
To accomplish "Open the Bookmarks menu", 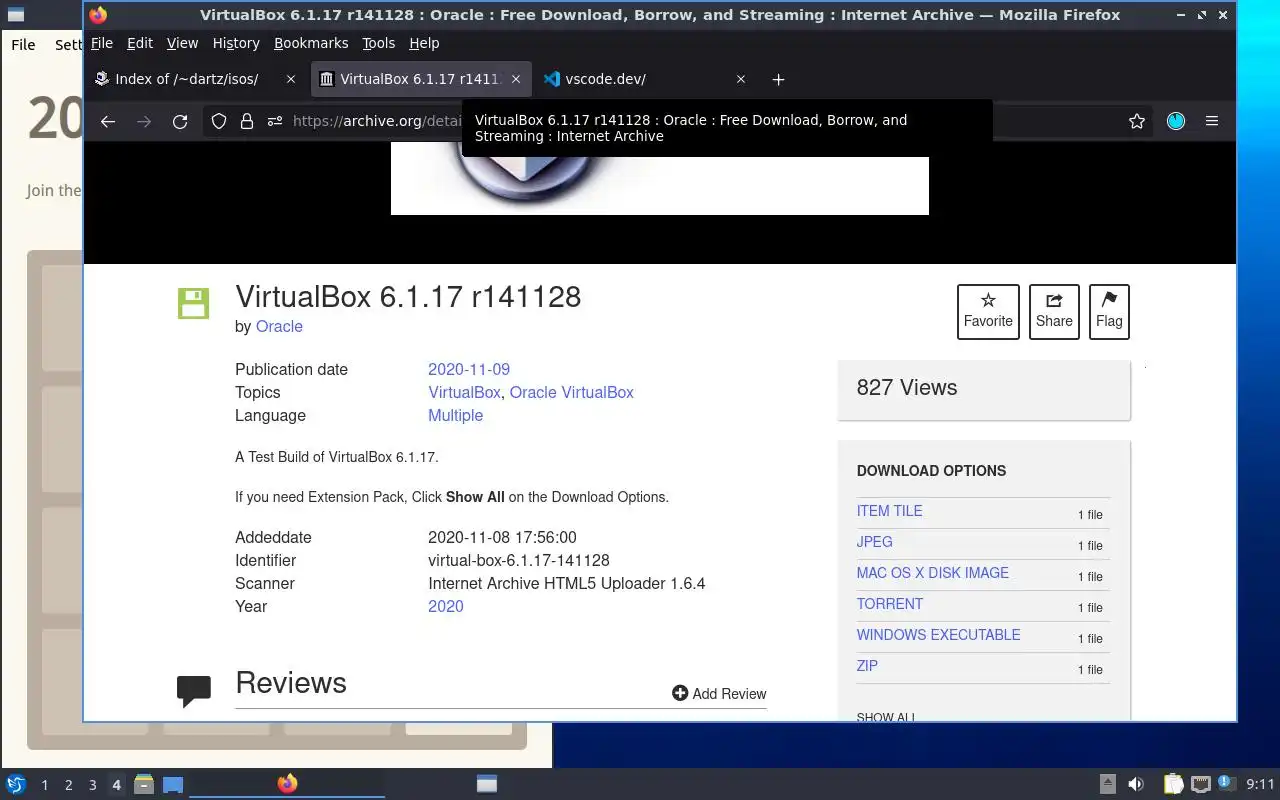I will click(x=311, y=43).
